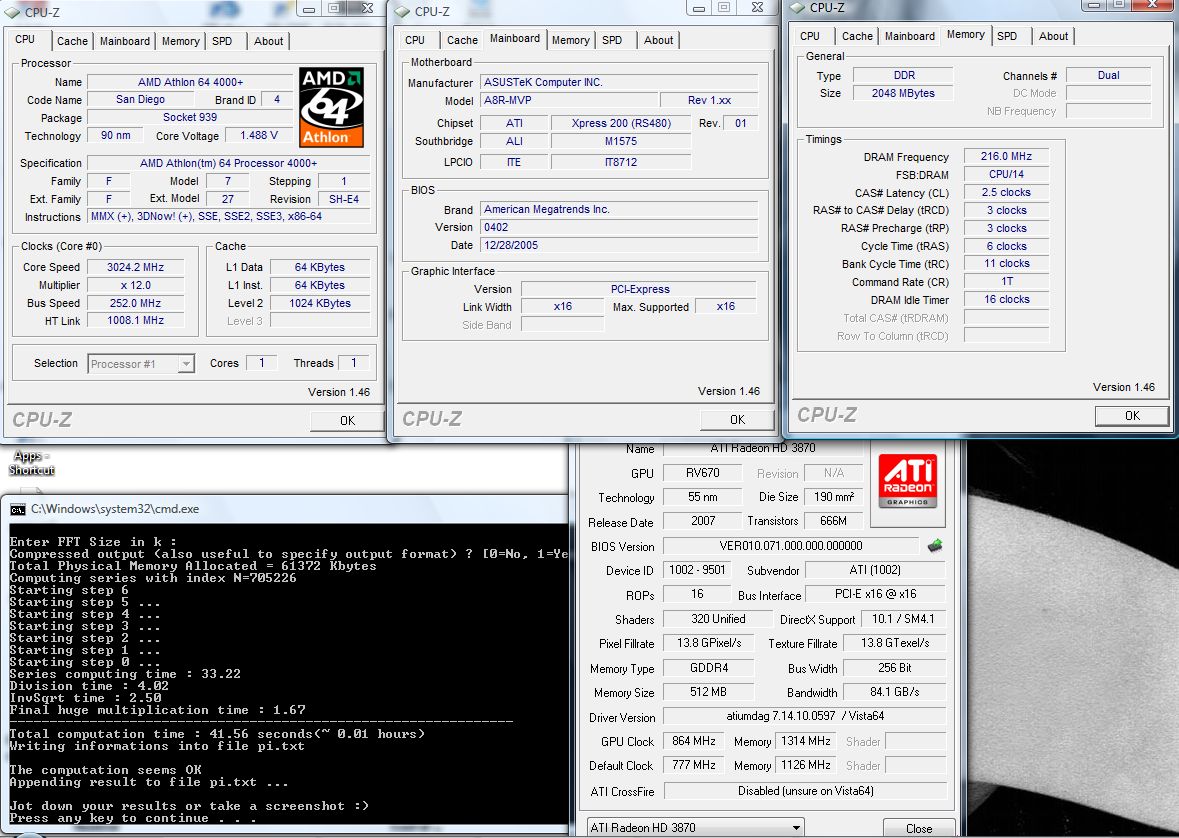Click the Bus Speed value 252.0 MHz
The width and height of the screenshot is (1179, 838).
[135, 303]
